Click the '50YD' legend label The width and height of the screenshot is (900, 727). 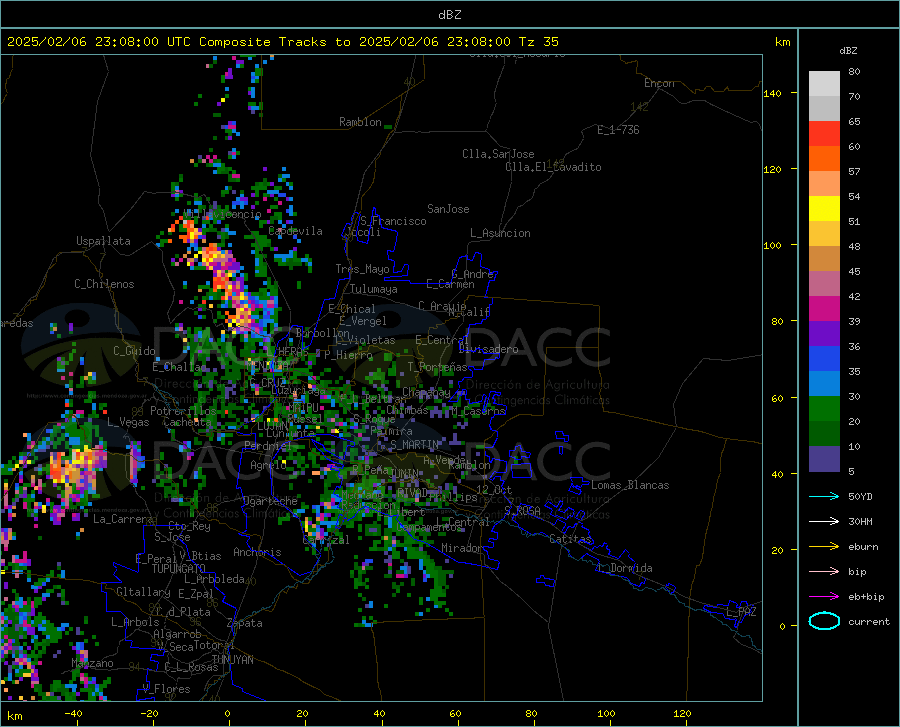coord(860,496)
